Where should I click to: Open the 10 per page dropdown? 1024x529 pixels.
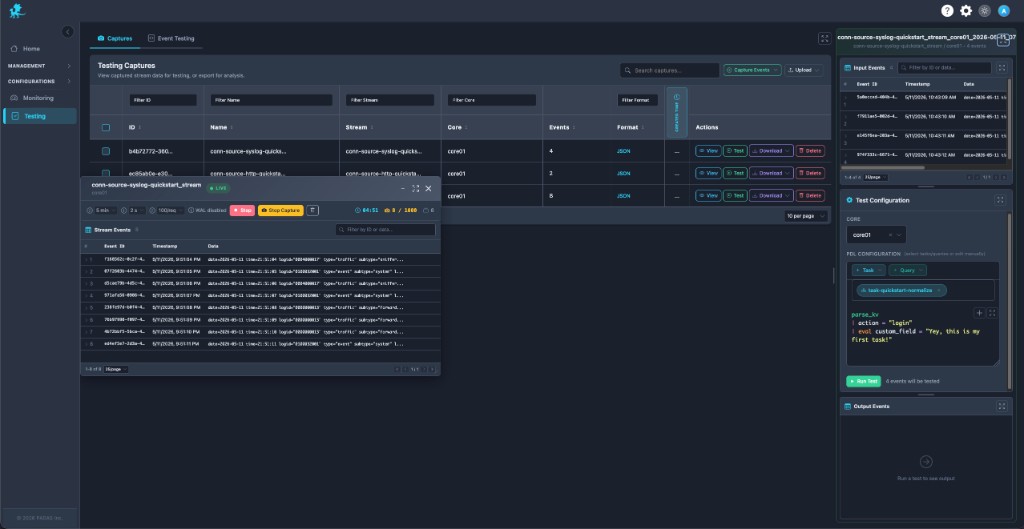(806, 216)
